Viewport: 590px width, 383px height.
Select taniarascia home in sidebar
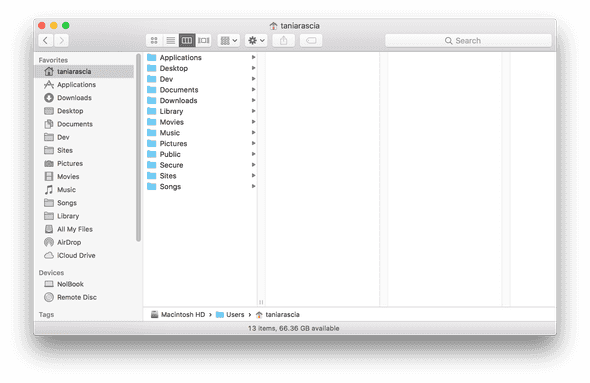pyautogui.click(x=84, y=71)
